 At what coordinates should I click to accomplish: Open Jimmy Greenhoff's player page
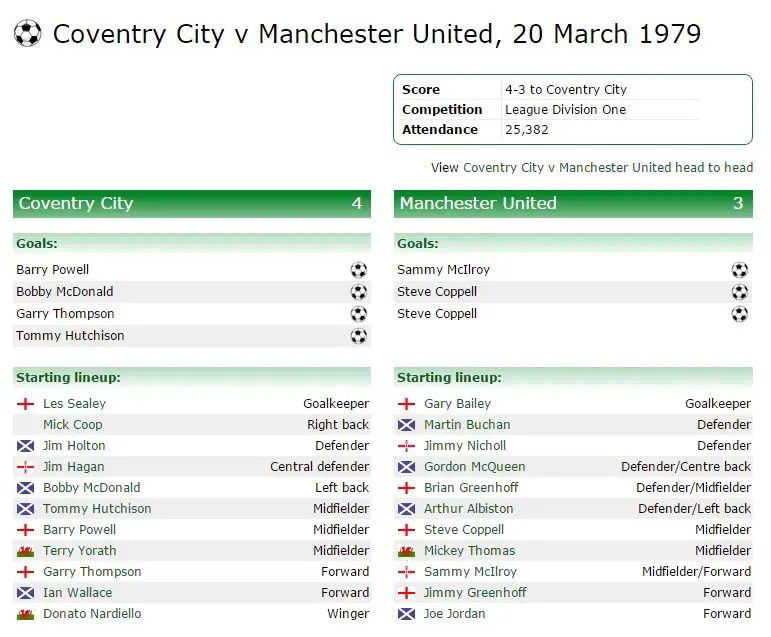(x=475, y=593)
